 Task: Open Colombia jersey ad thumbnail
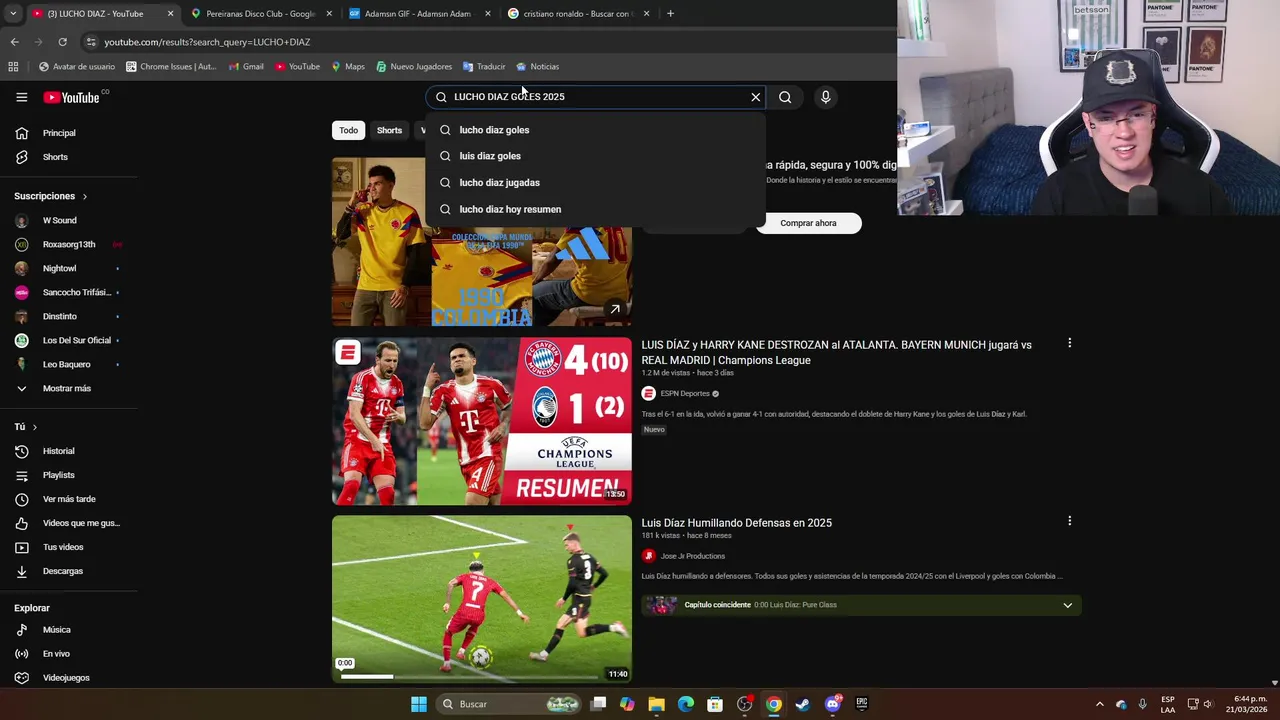point(482,241)
